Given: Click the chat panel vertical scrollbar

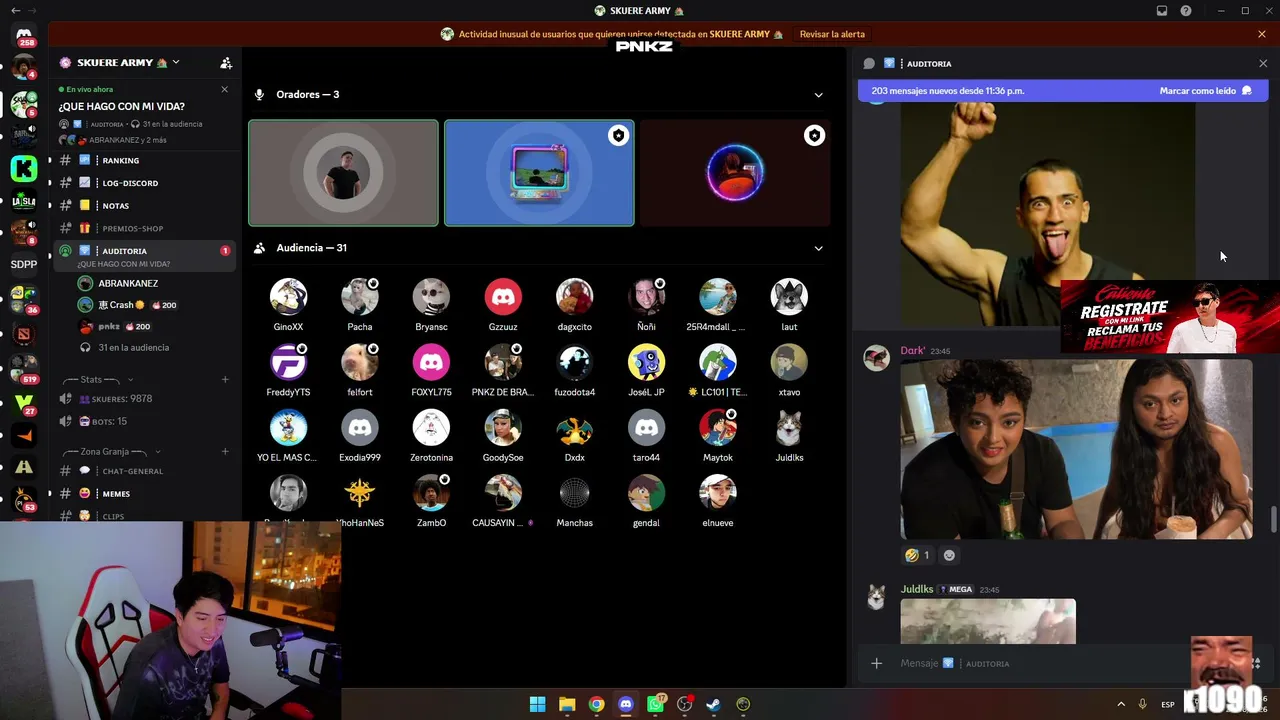Looking at the screenshot, I should tap(1273, 520).
